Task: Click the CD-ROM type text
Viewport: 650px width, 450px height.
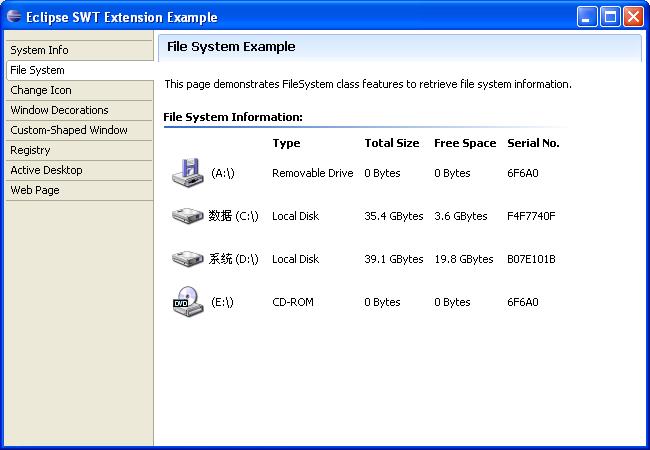Action: (293, 302)
